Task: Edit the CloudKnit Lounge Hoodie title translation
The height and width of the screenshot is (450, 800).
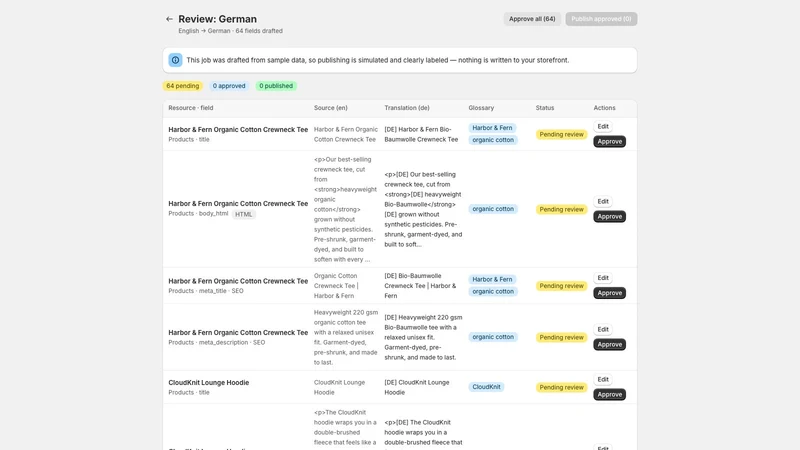Action: [603, 380]
